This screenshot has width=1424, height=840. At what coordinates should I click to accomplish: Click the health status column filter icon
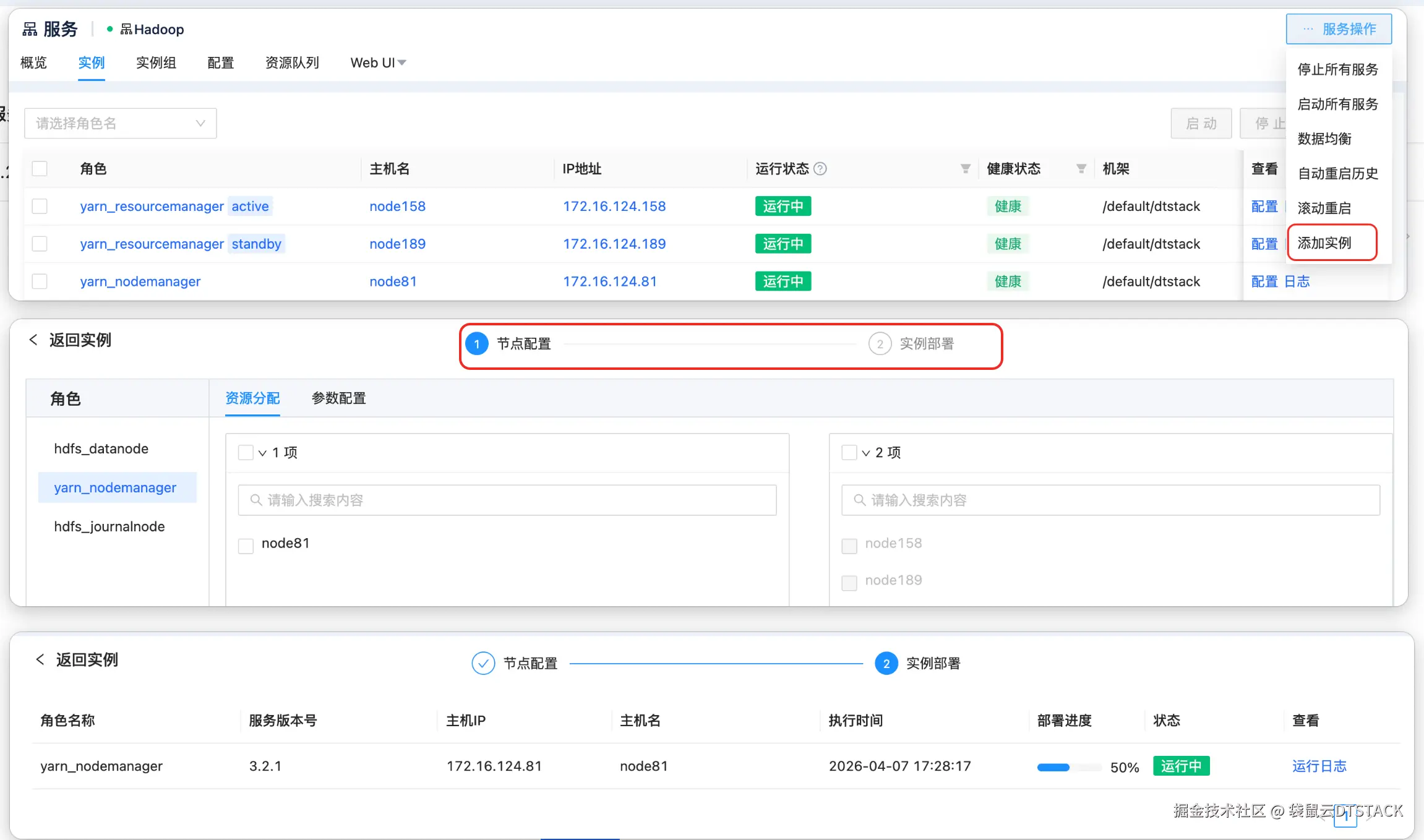pos(1081,169)
